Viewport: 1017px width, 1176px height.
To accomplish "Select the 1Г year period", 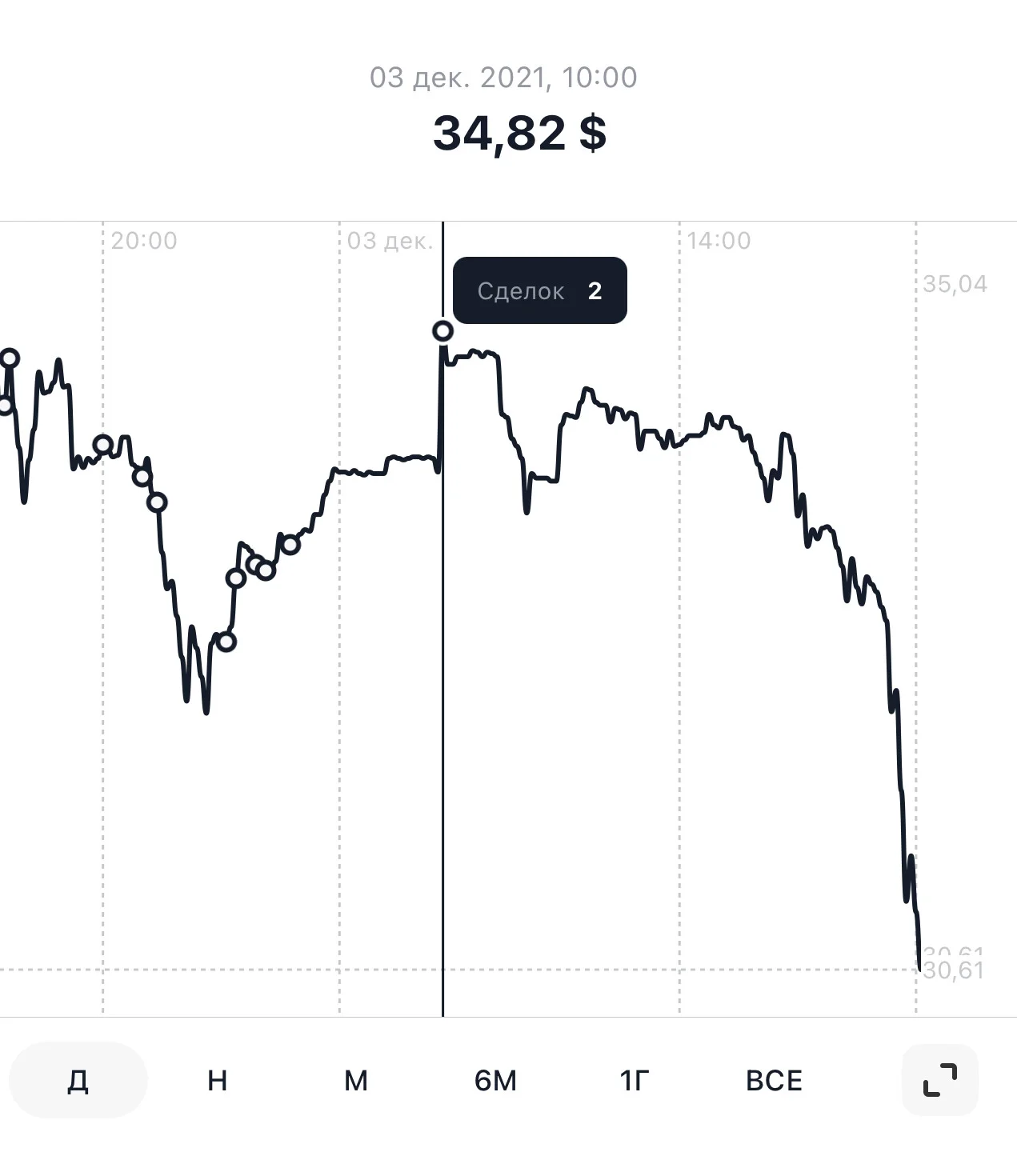I will coord(634,1081).
